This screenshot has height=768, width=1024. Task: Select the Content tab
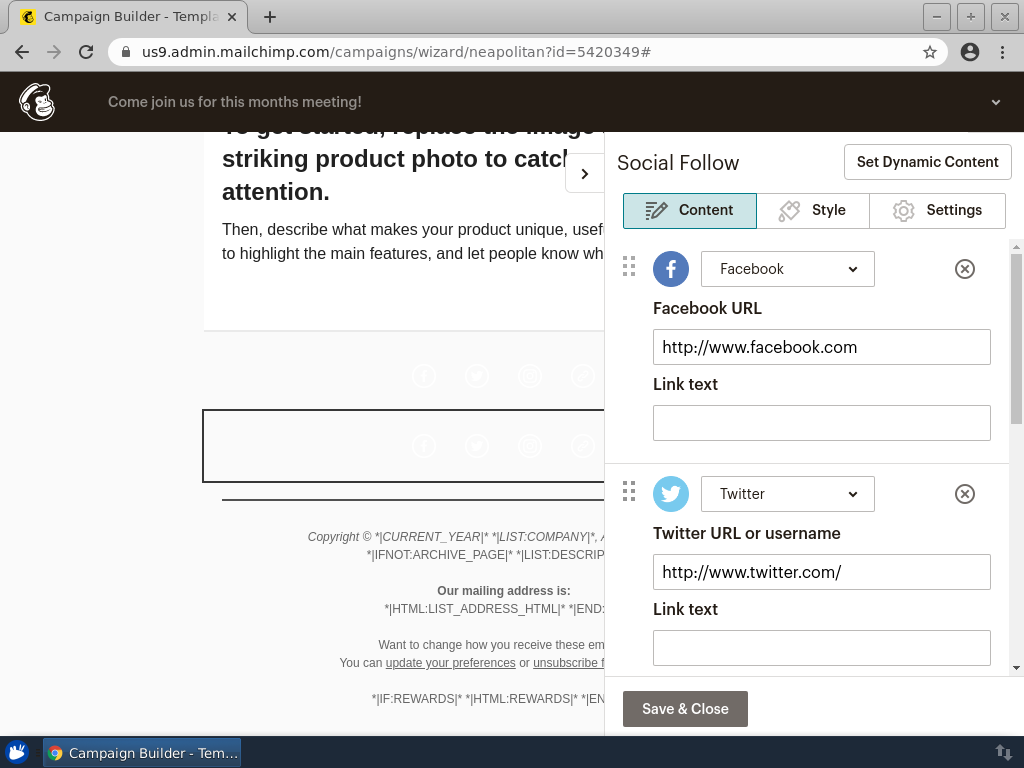point(690,210)
